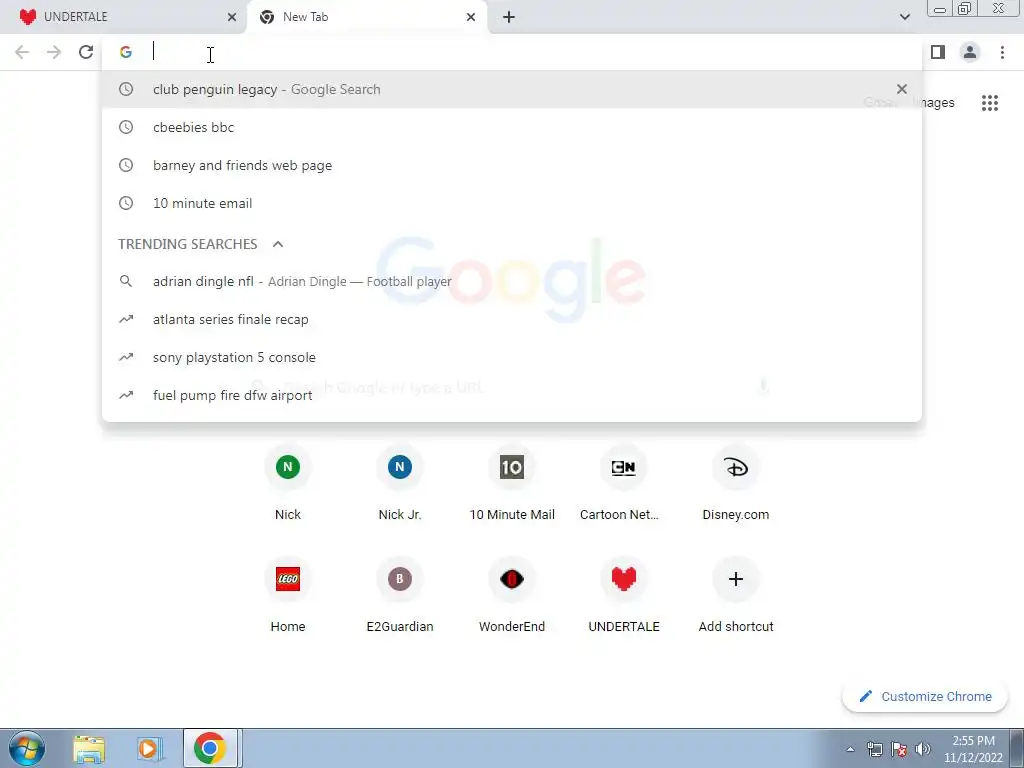Switch to the UNDERTALE tab
The image size is (1024, 768).
[123, 17]
